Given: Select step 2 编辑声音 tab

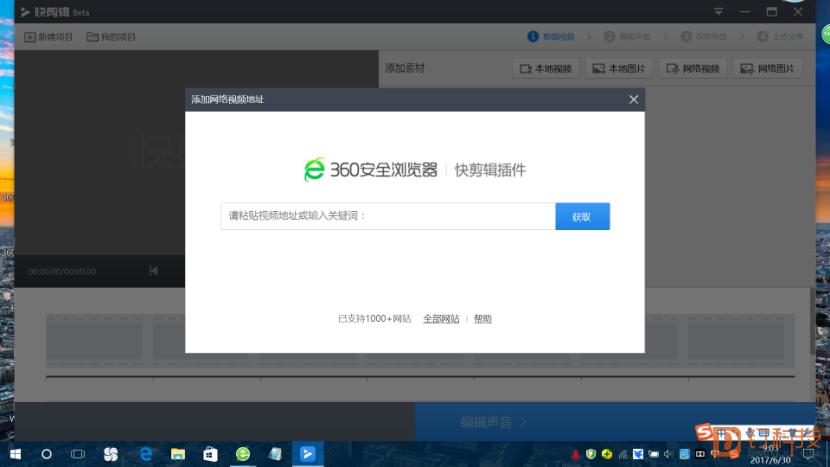Looking at the screenshot, I should point(627,36).
